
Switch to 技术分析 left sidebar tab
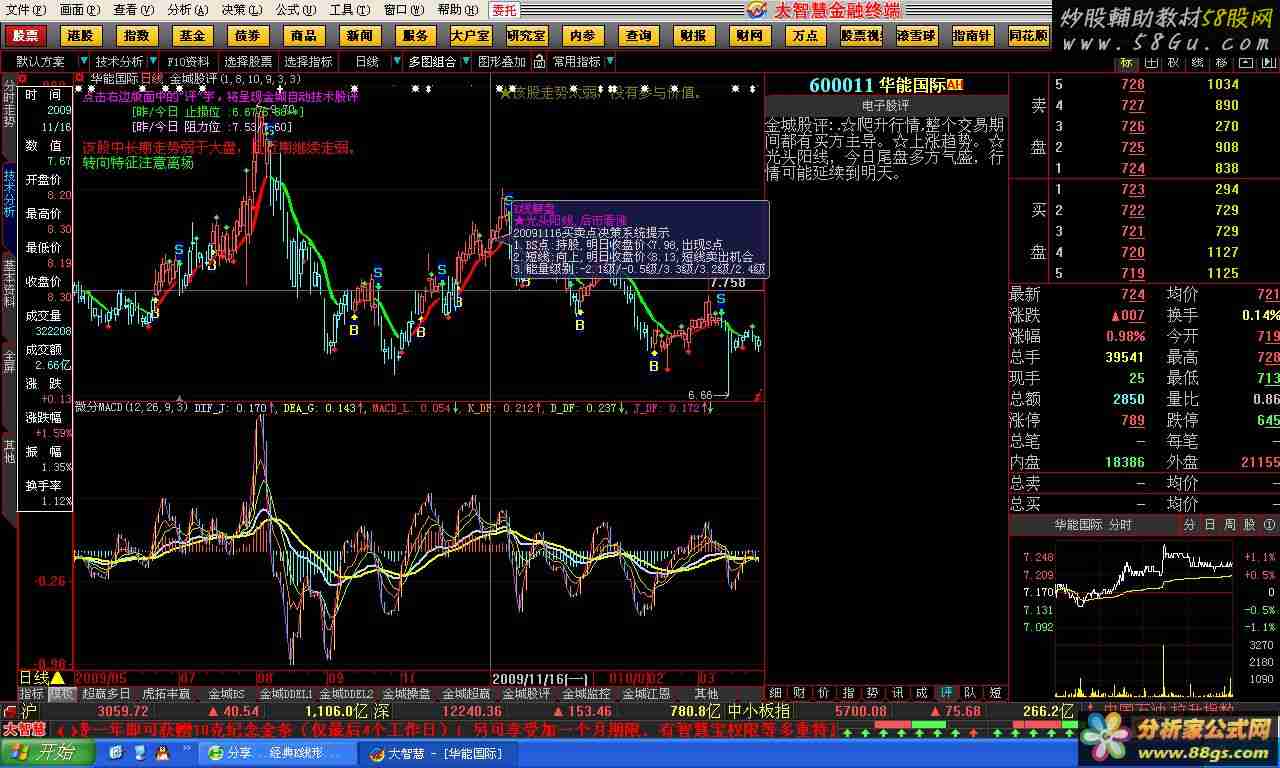(9, 193)
